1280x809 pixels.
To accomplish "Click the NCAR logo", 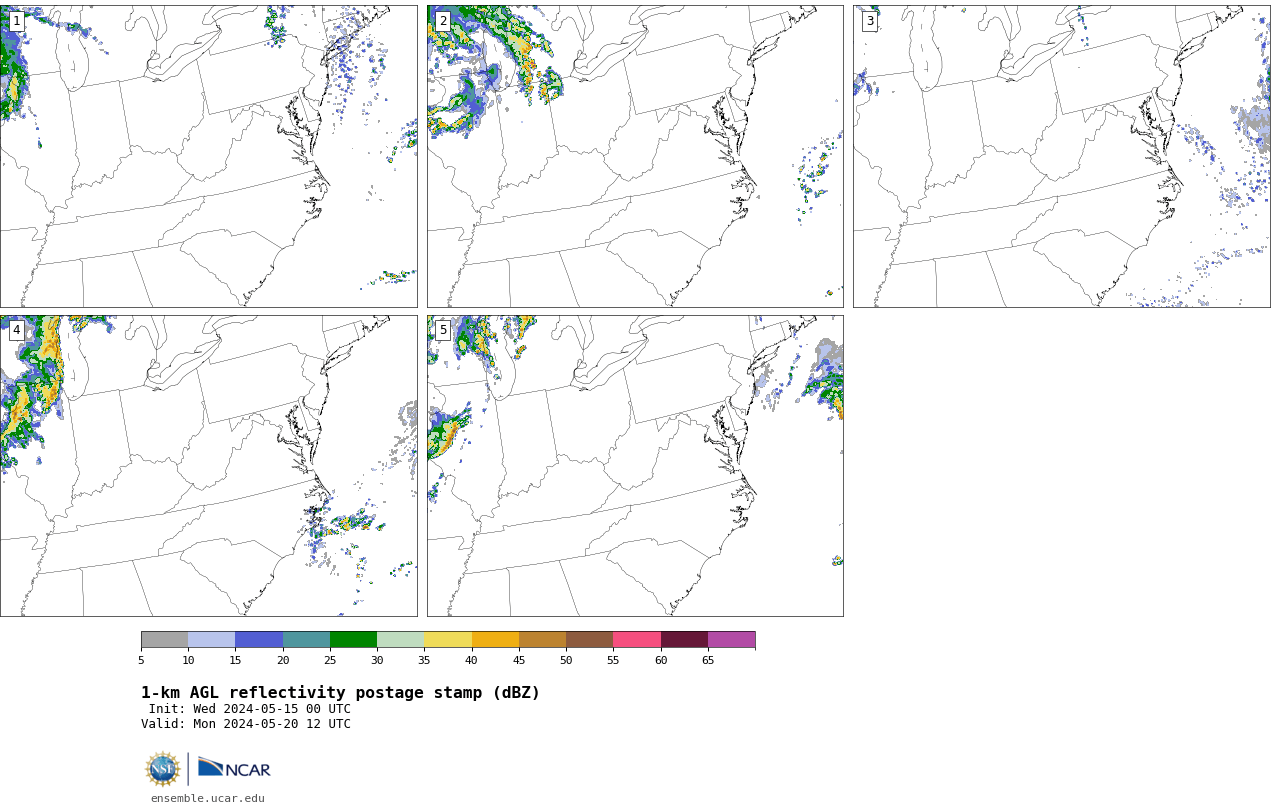I will tap(234, 768).
